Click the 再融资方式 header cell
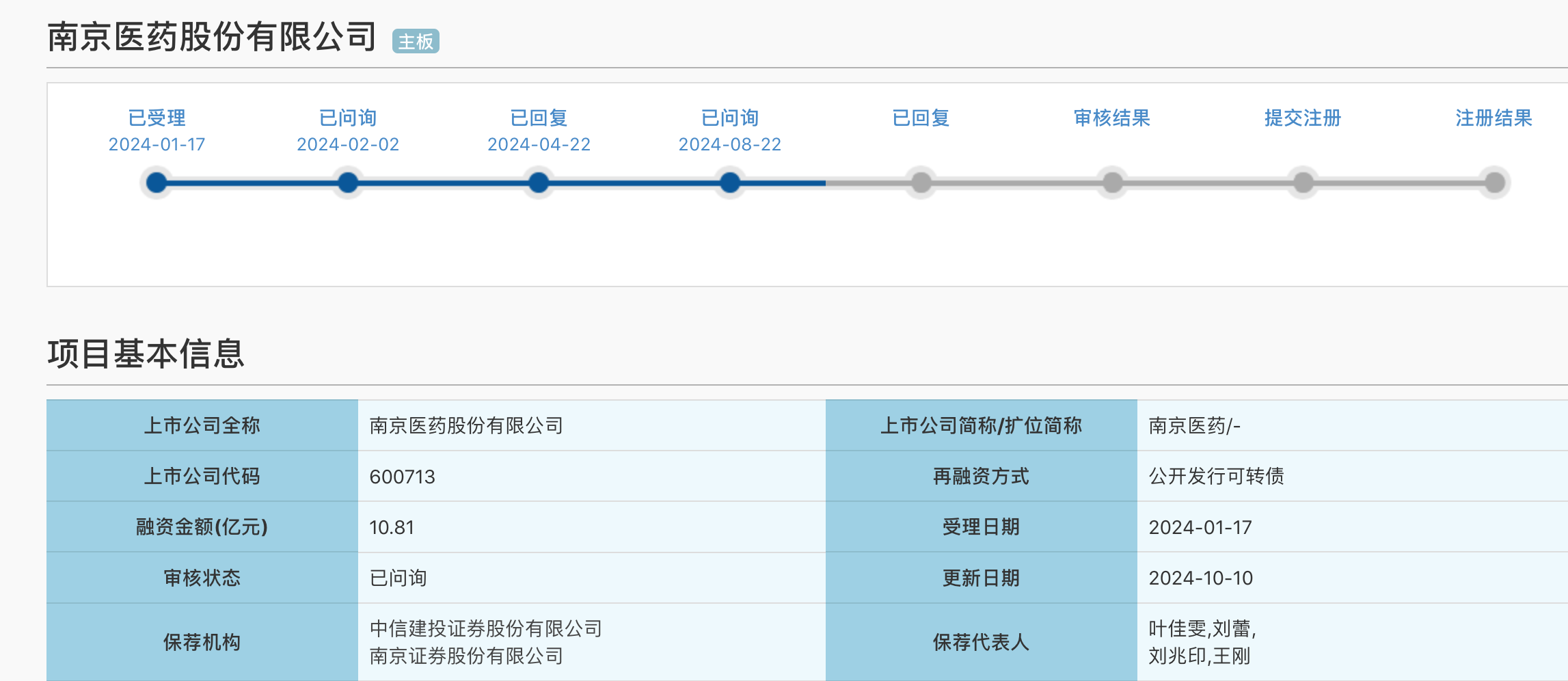1568x681 pixels. (x=982, y=476)
